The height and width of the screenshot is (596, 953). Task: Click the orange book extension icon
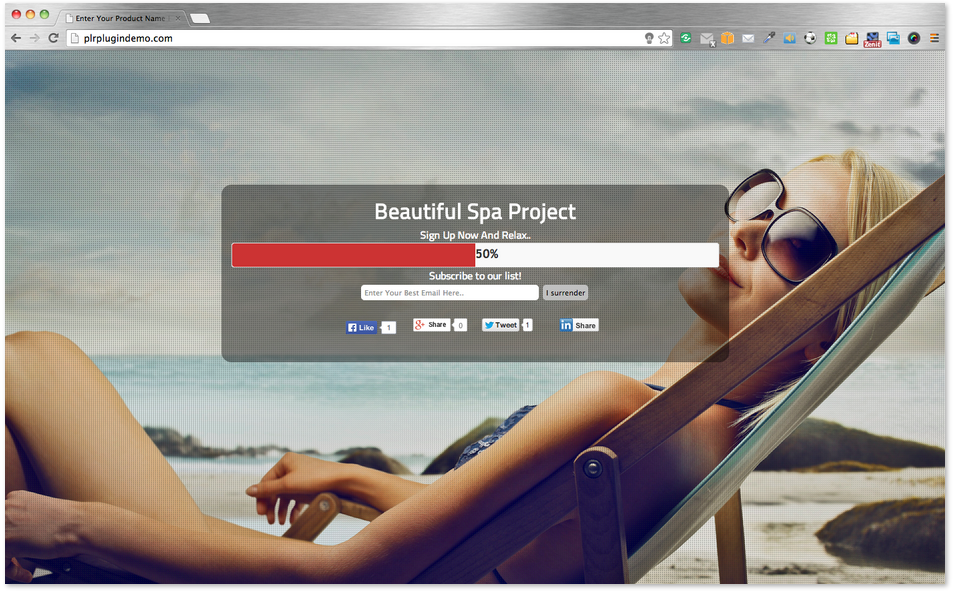727,38
